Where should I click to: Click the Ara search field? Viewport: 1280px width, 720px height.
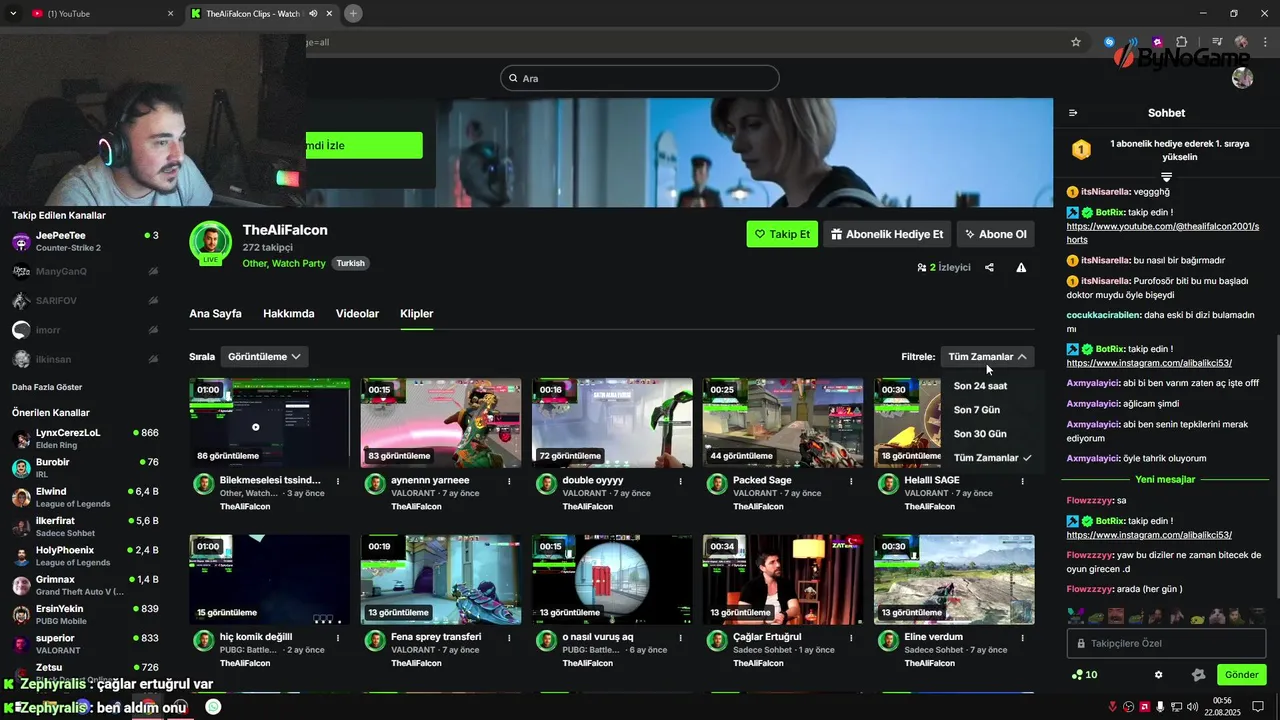[640, 78]
